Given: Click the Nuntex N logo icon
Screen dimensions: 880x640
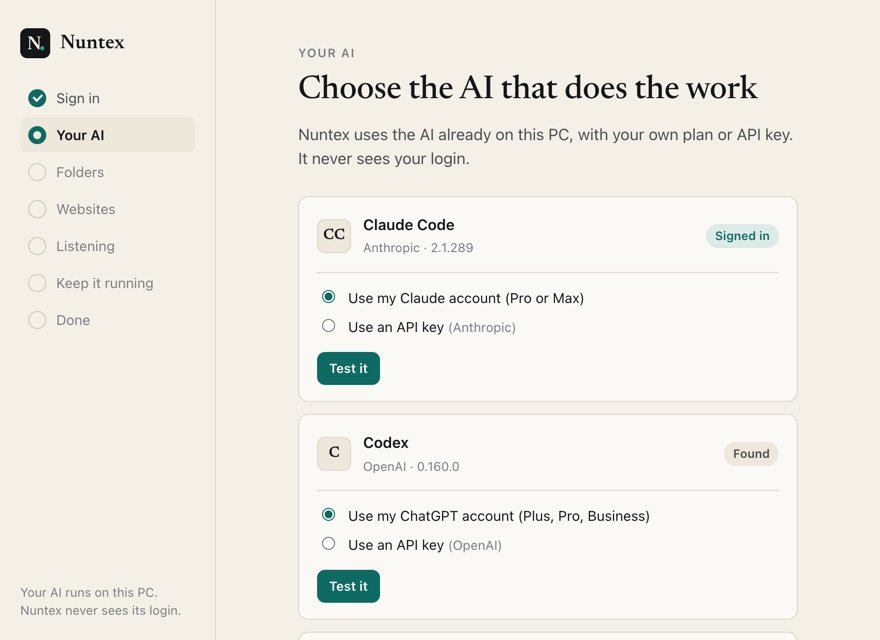Looking at the screenshot, I should (35, 43).
